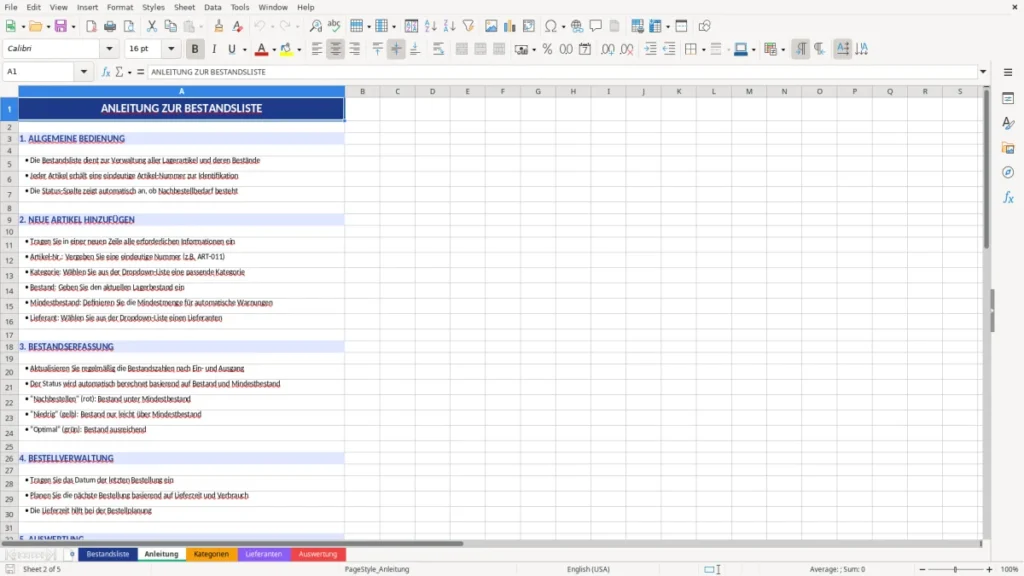Image resolution: width=1024 pixels, height=576 pixels.
Task: Open sidebar Gallery icon
Action: tap(1008, 148)
